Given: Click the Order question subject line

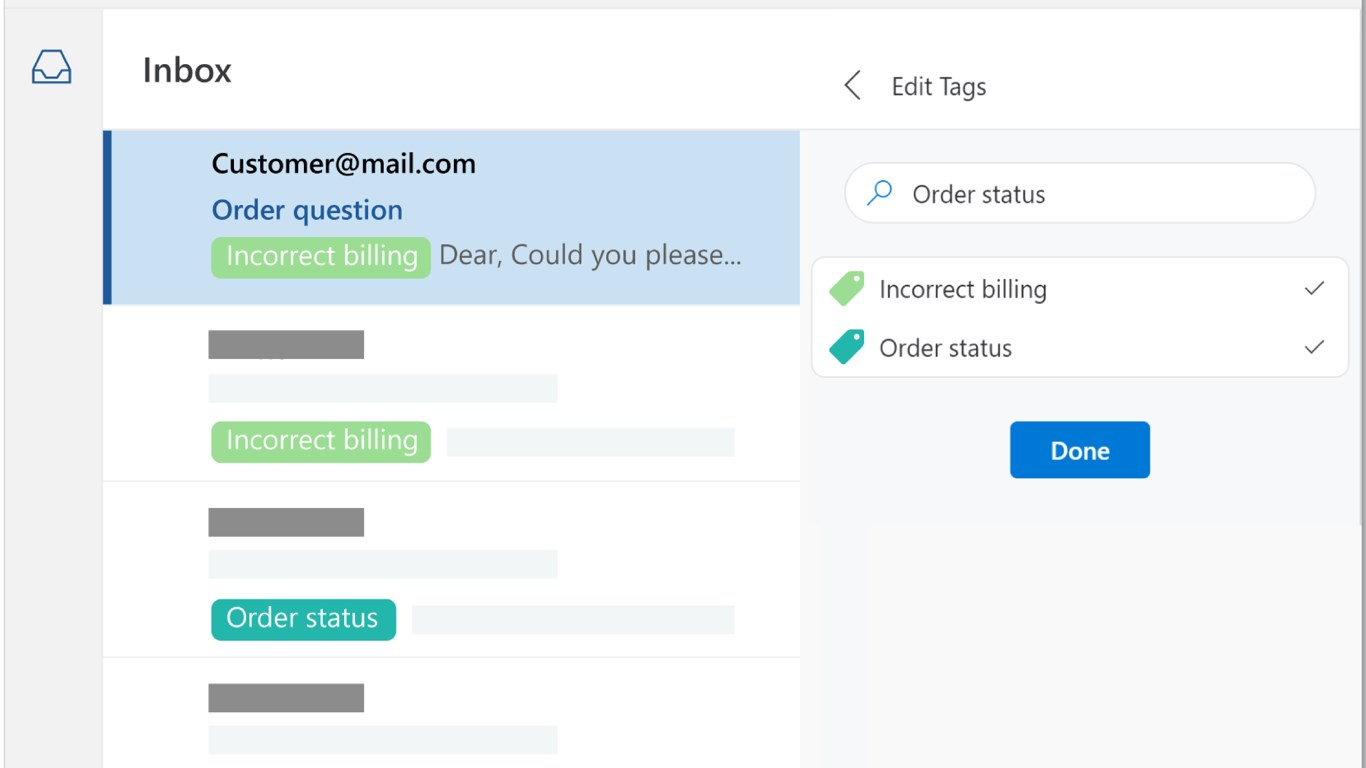Looking at the screenshot, I should click(307, 210).
